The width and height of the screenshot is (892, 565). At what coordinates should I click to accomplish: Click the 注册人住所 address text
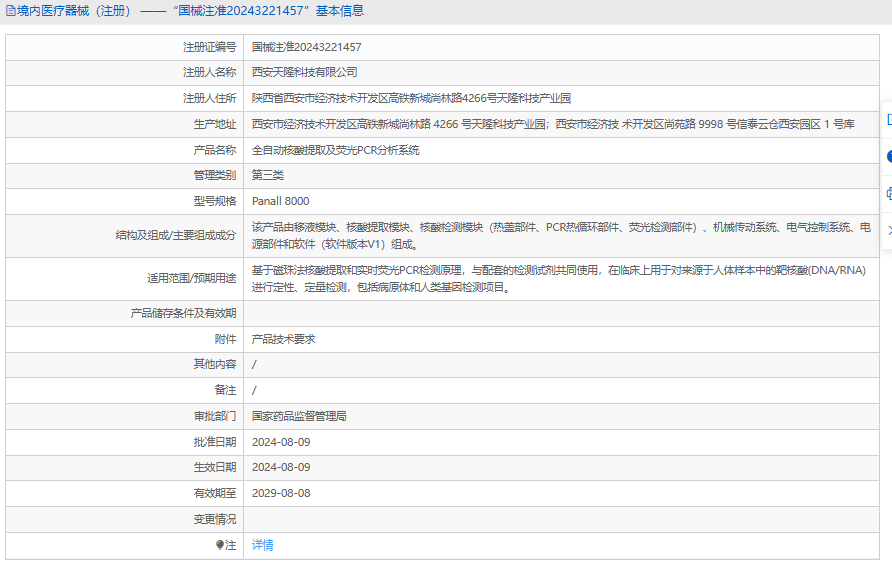pyautogui.click(x=411, y=98)
